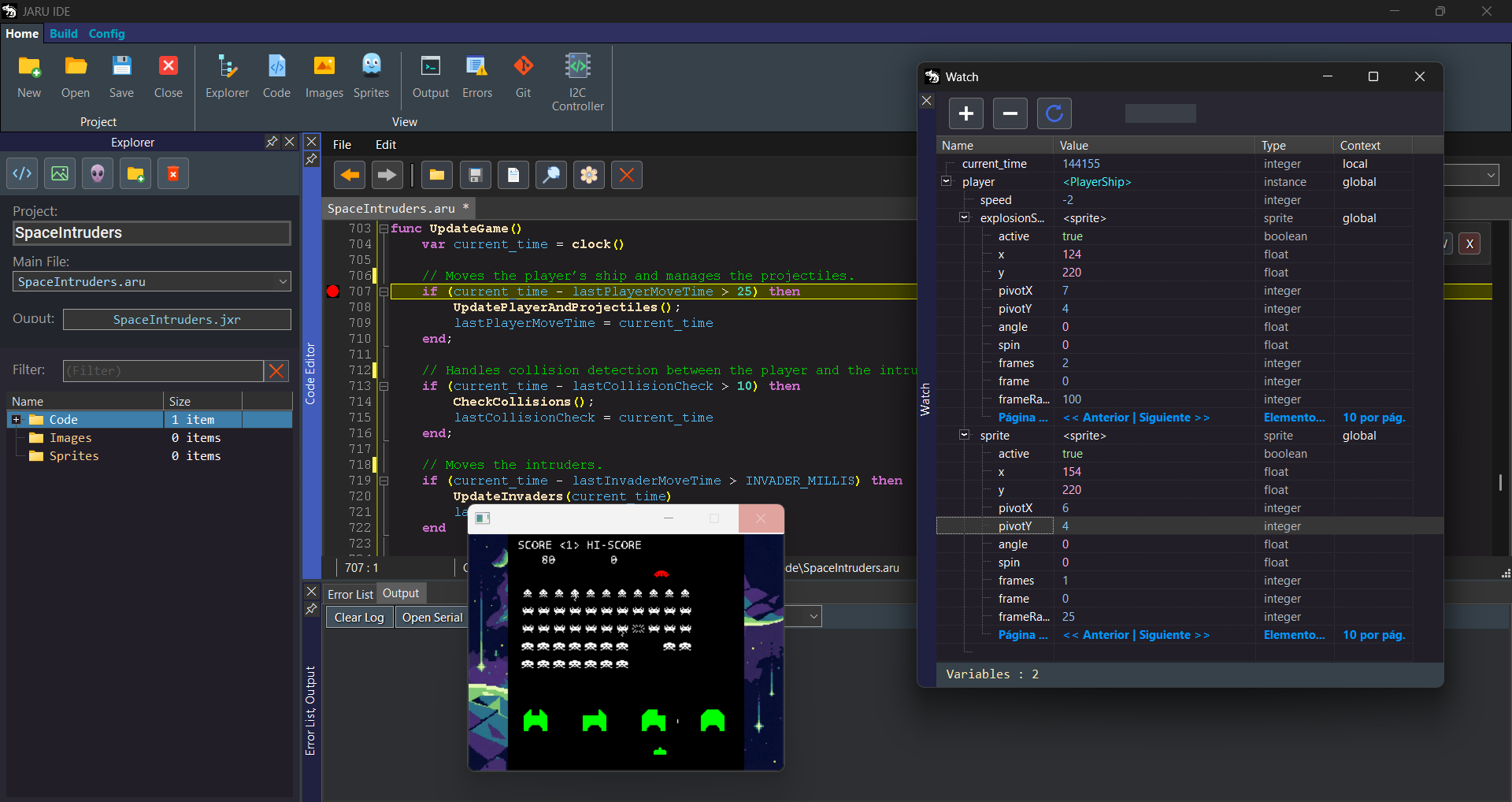
Task: Pin the Error List panel
Action: tap(312, 609)
